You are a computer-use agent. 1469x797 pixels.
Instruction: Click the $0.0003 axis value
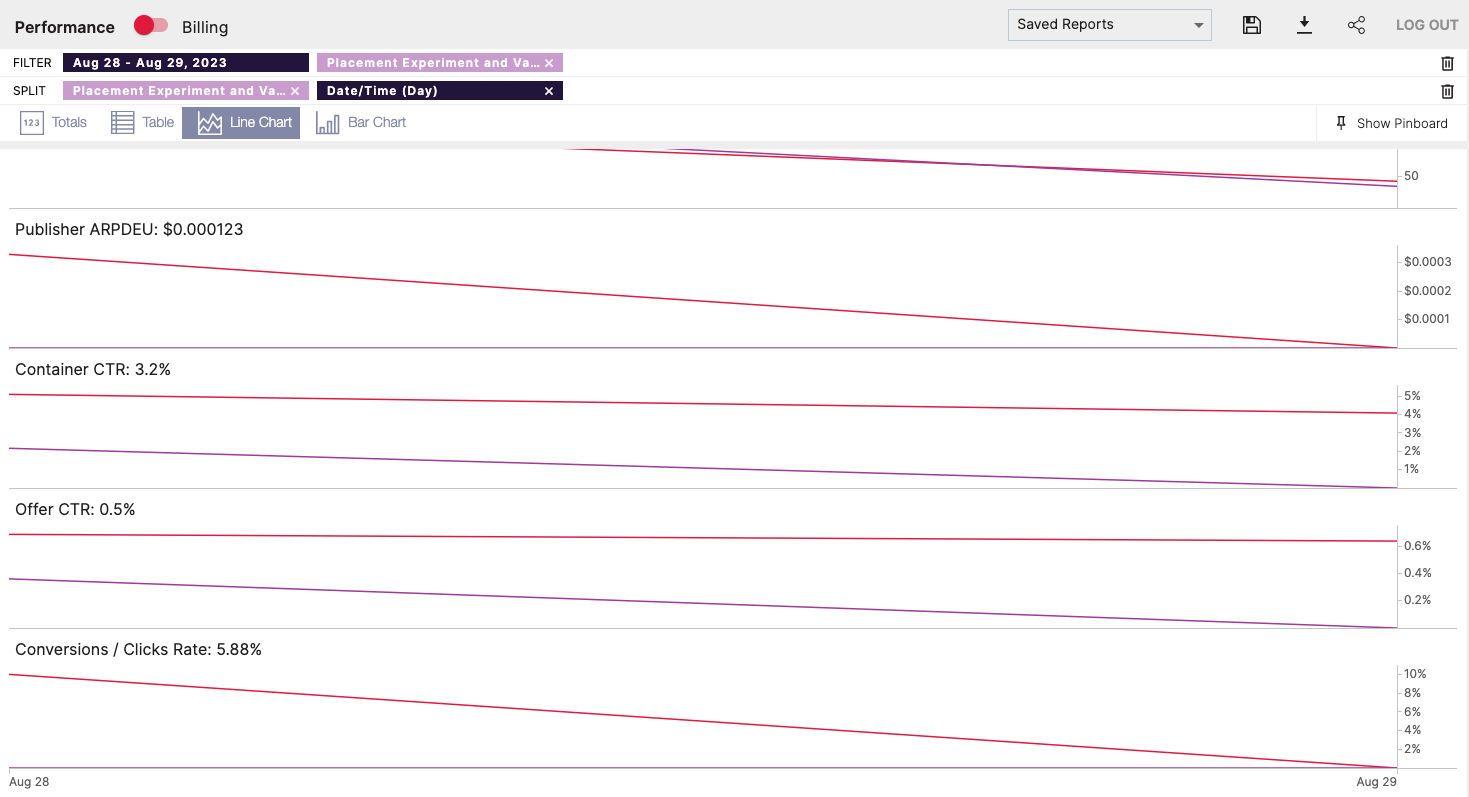pos(1428,262)
